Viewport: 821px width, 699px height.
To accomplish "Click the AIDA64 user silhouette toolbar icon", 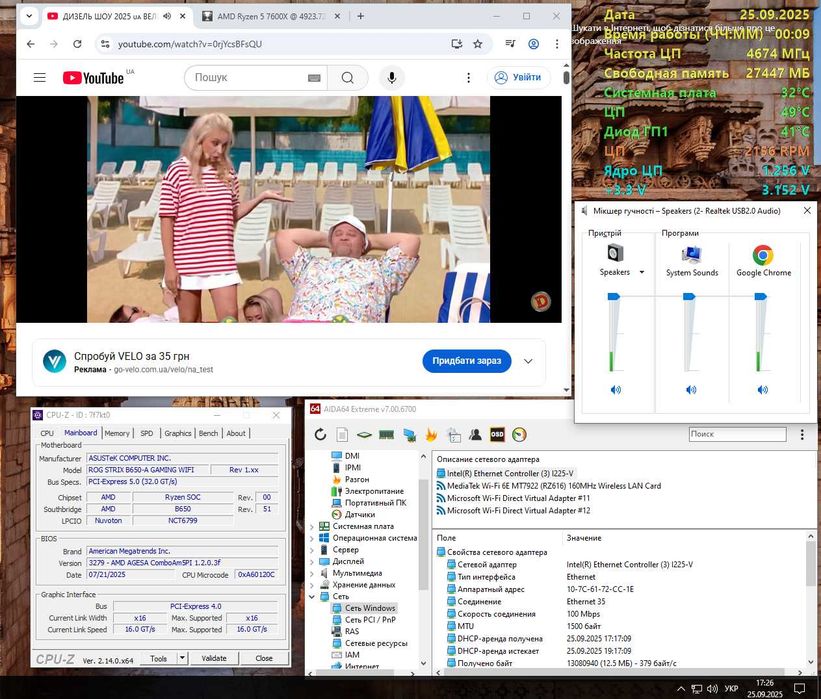I will (x=475, y=434).
